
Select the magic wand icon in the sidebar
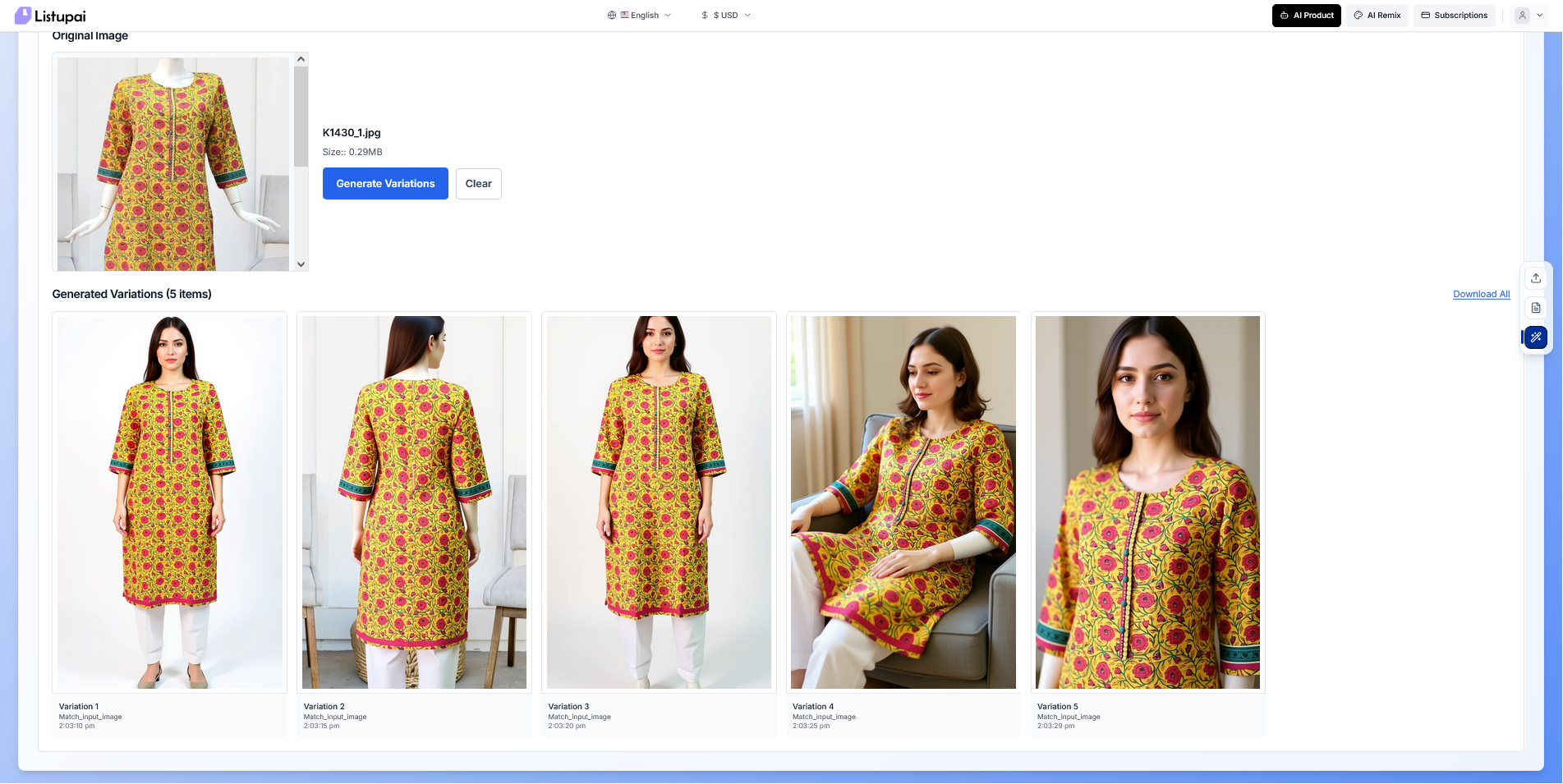click(x=1535, y=337)
